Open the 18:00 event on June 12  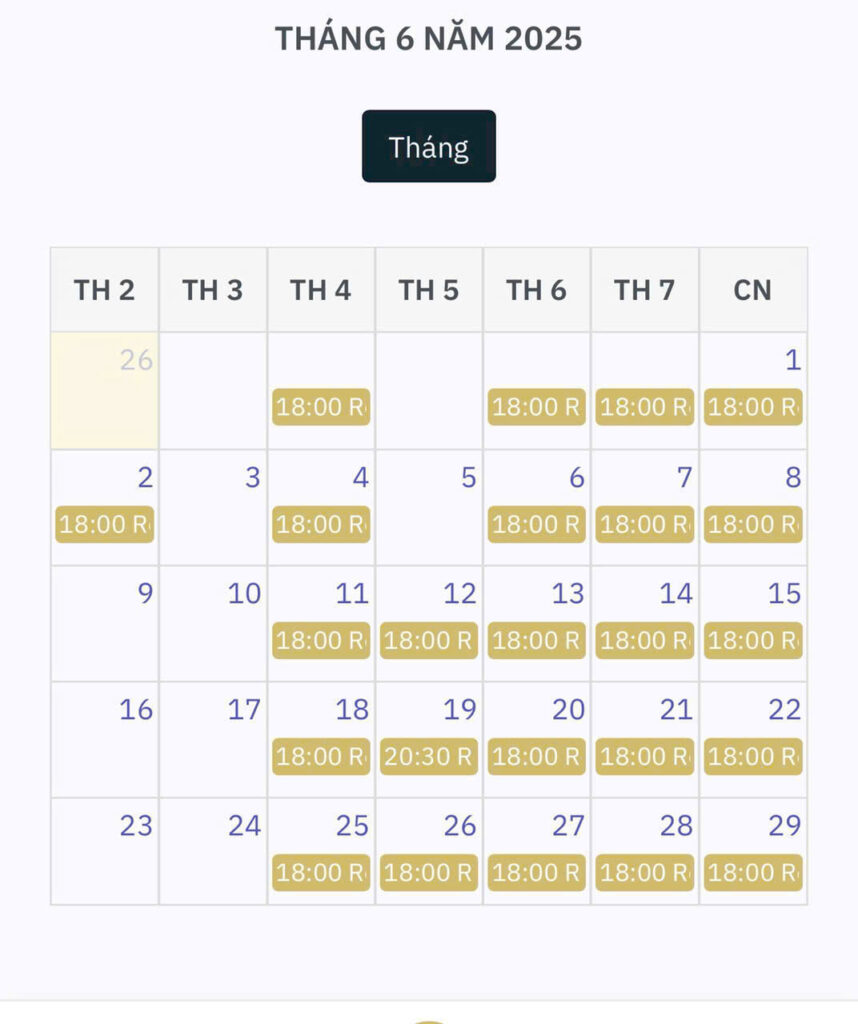(428, 640)
